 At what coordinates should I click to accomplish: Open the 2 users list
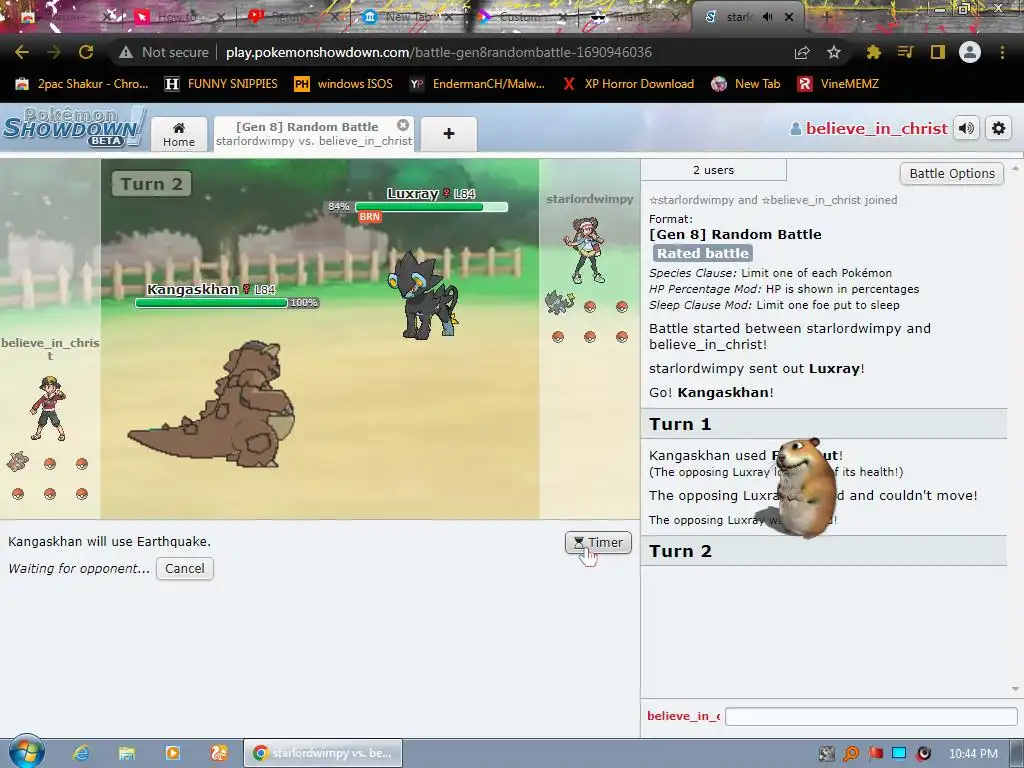tap(713, 170)
